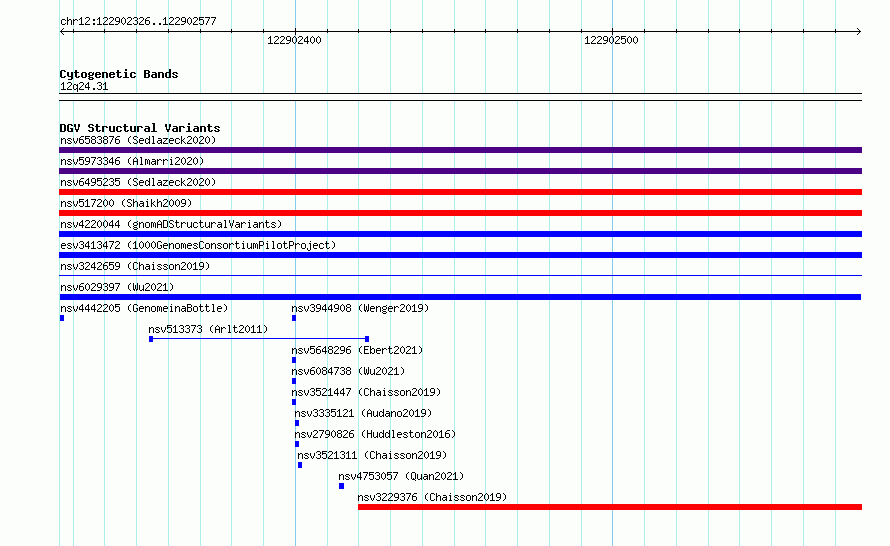Open nsv3521447 (Chaisson2019) label
890x546 pixels.
coord(366,392)
